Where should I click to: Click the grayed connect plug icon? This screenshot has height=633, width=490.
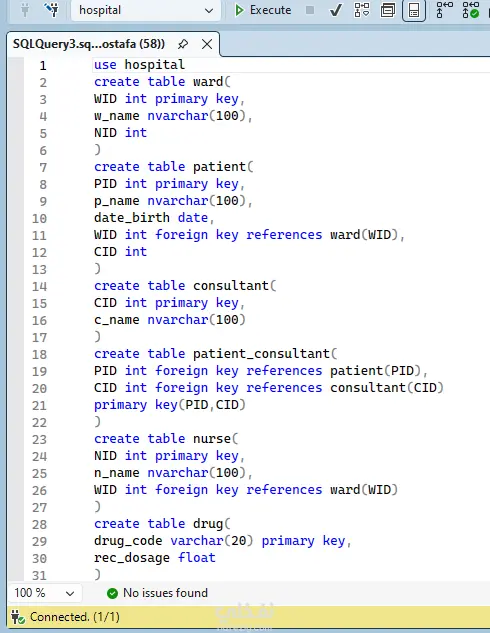tap(25, 10)
